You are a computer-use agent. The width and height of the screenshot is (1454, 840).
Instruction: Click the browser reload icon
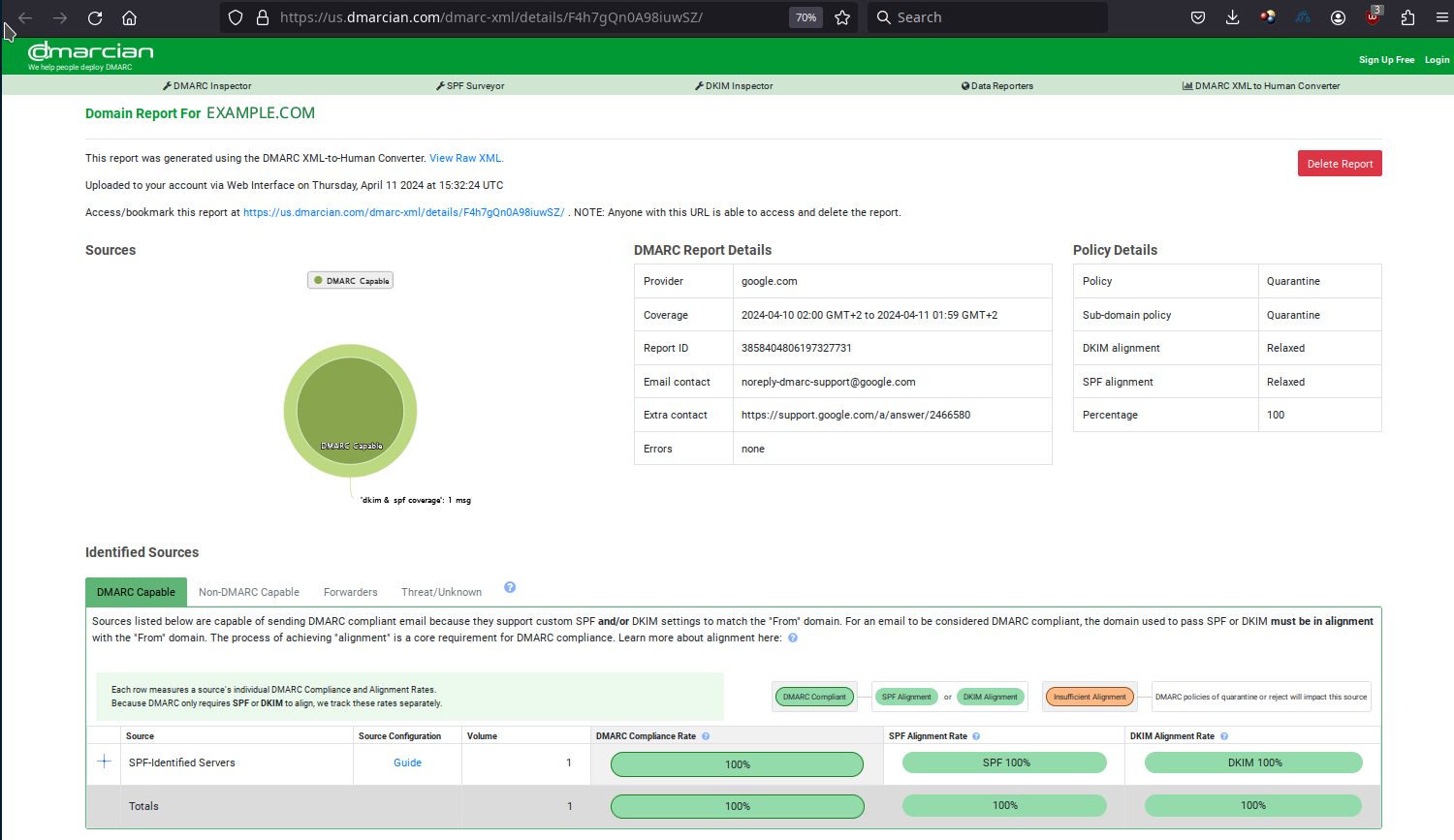click(x=95, y=17)
